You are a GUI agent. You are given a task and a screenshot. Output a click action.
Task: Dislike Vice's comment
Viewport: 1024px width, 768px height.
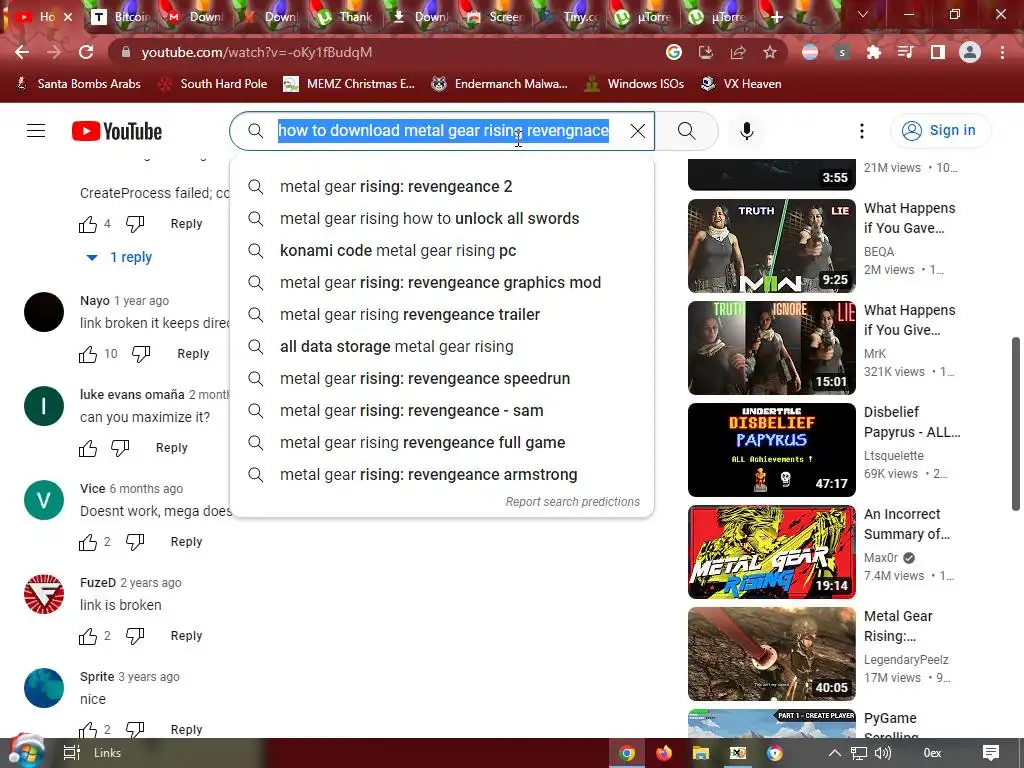135,542
